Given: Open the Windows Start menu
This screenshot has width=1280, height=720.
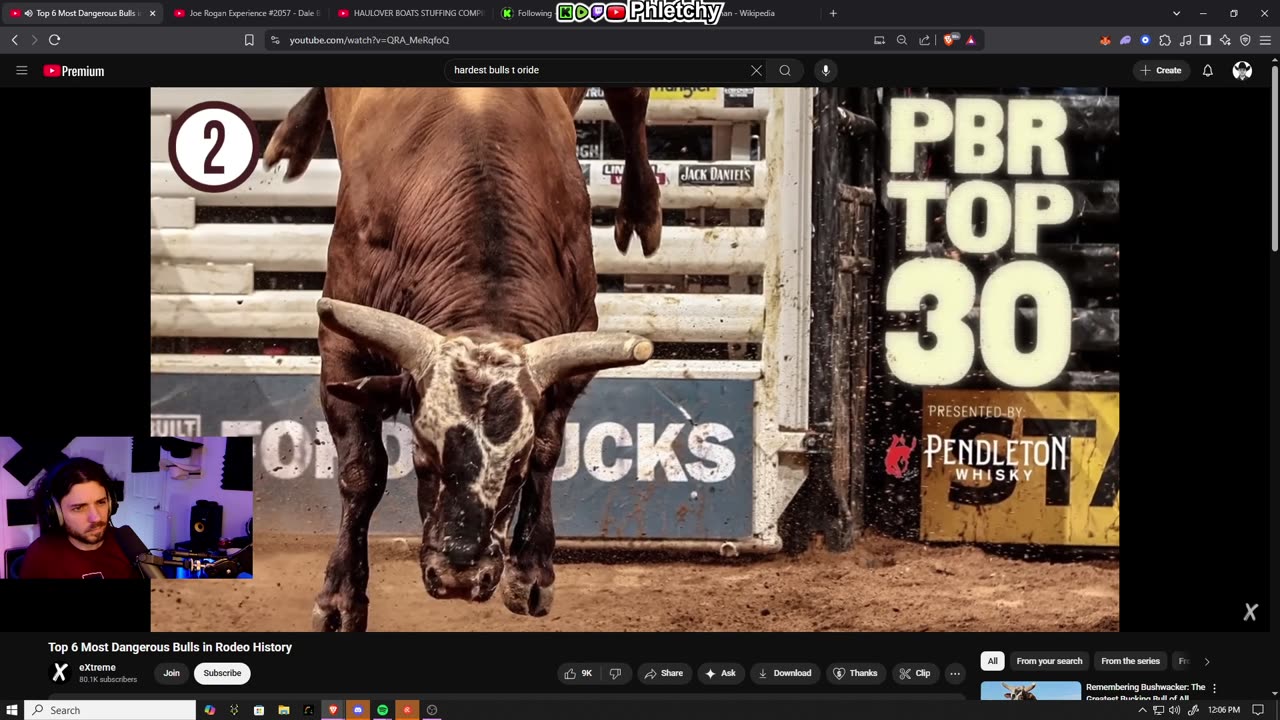Looking at the screenshot, I should pyautogui.click(x=12, y=710).
